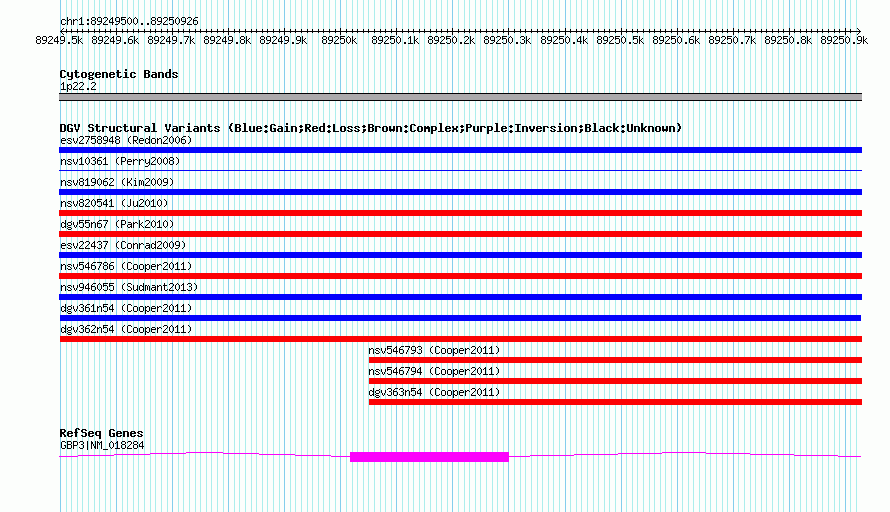This screenshot has height=512, width=890.
Task: Click the 89250.7k ruler tick label
Action: 732,40
